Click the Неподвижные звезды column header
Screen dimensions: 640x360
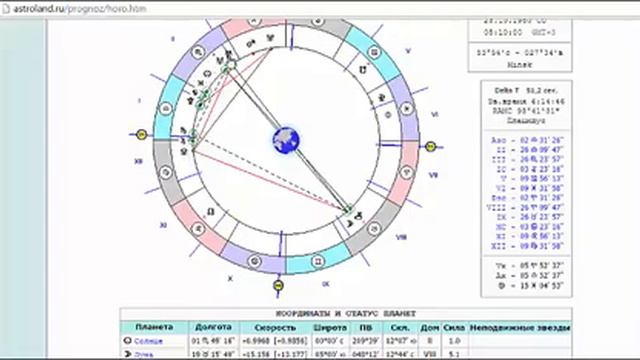click(520, 327)
